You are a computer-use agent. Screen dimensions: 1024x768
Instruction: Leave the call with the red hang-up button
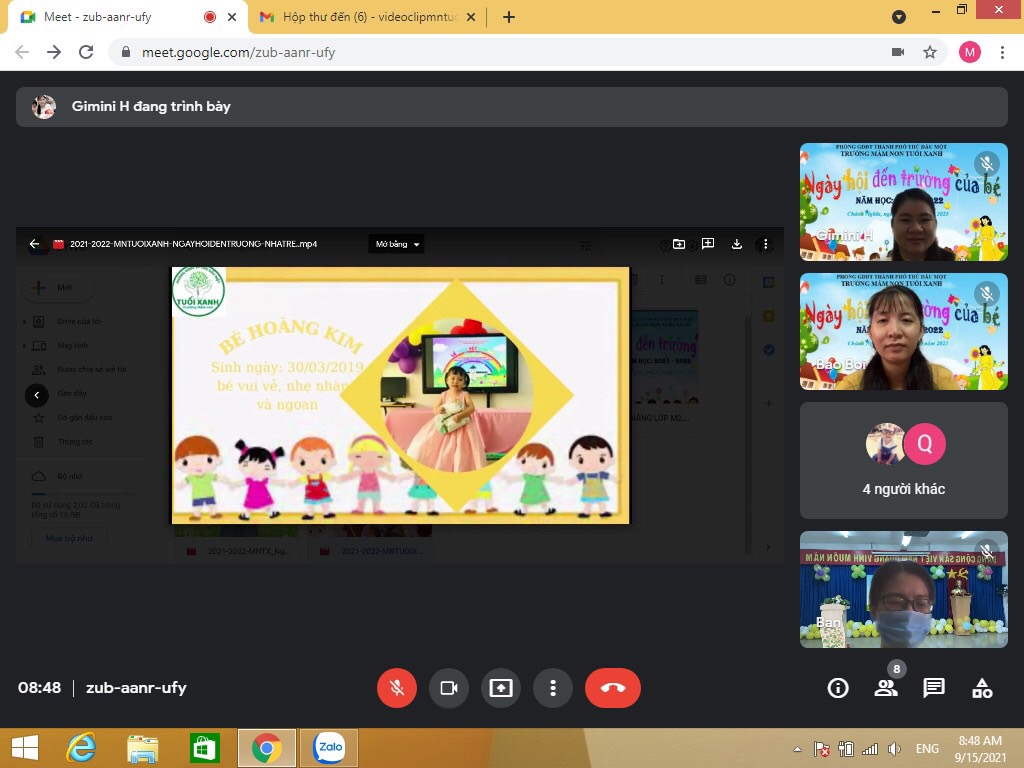613,688
